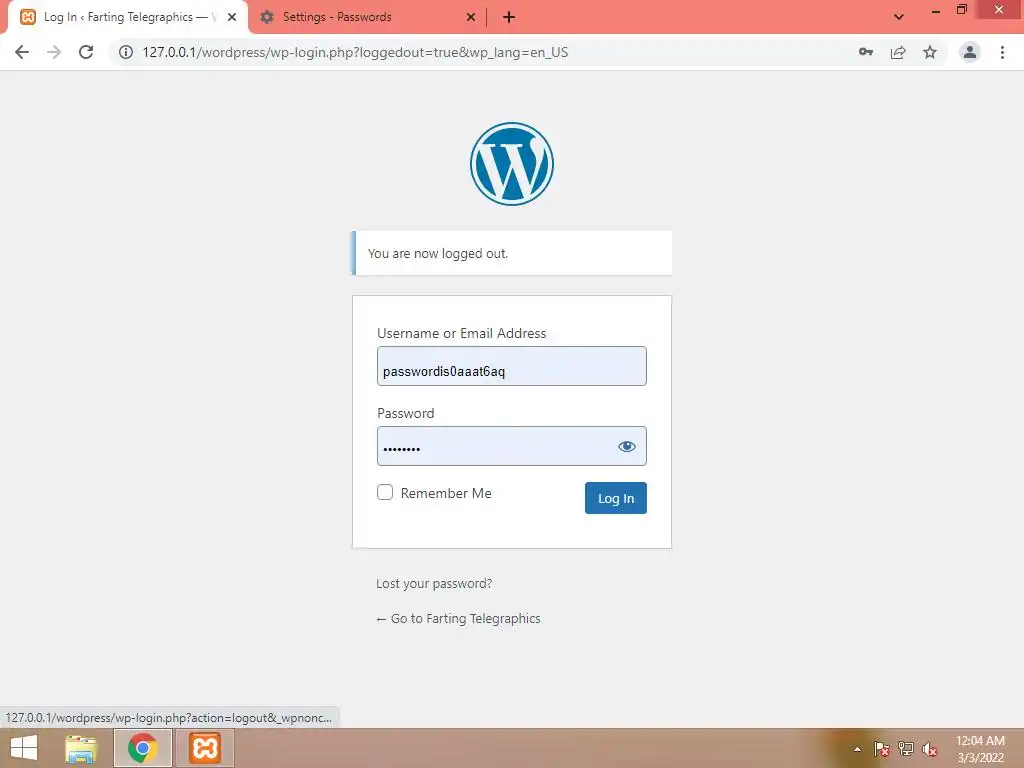Image resolution: width=1024 pixels, height=768 pixels.
Task: Click the browser forward arrow
Action: coord(54,52)
